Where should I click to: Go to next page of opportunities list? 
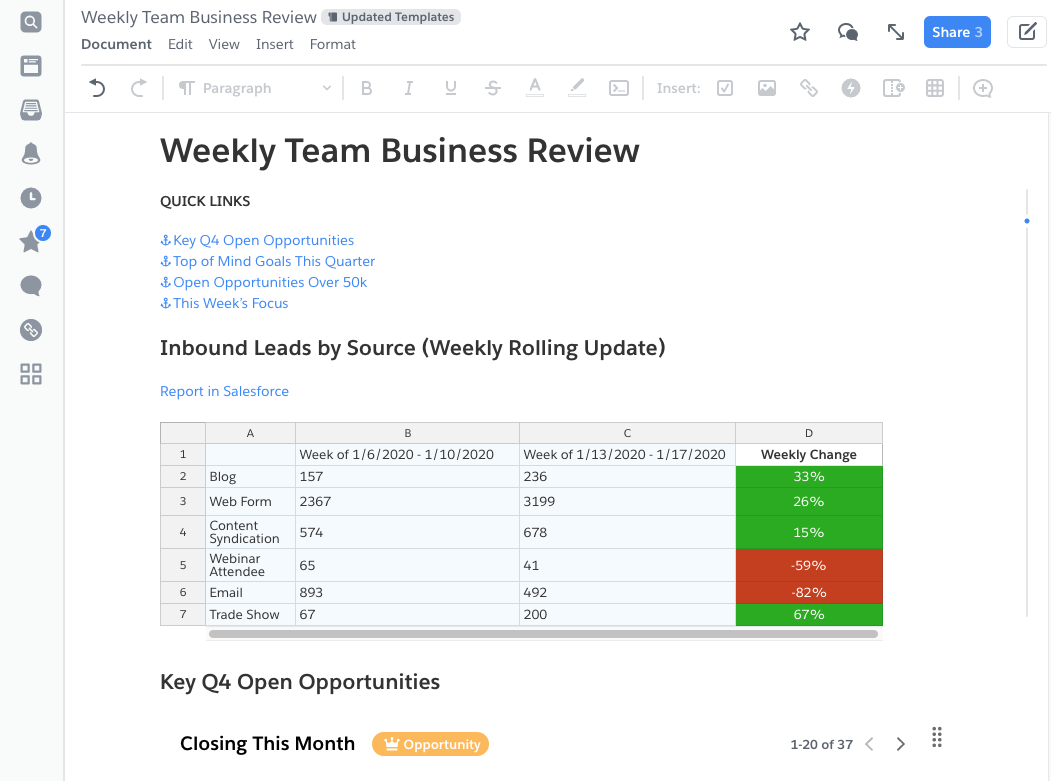click(x=900, y=744)
